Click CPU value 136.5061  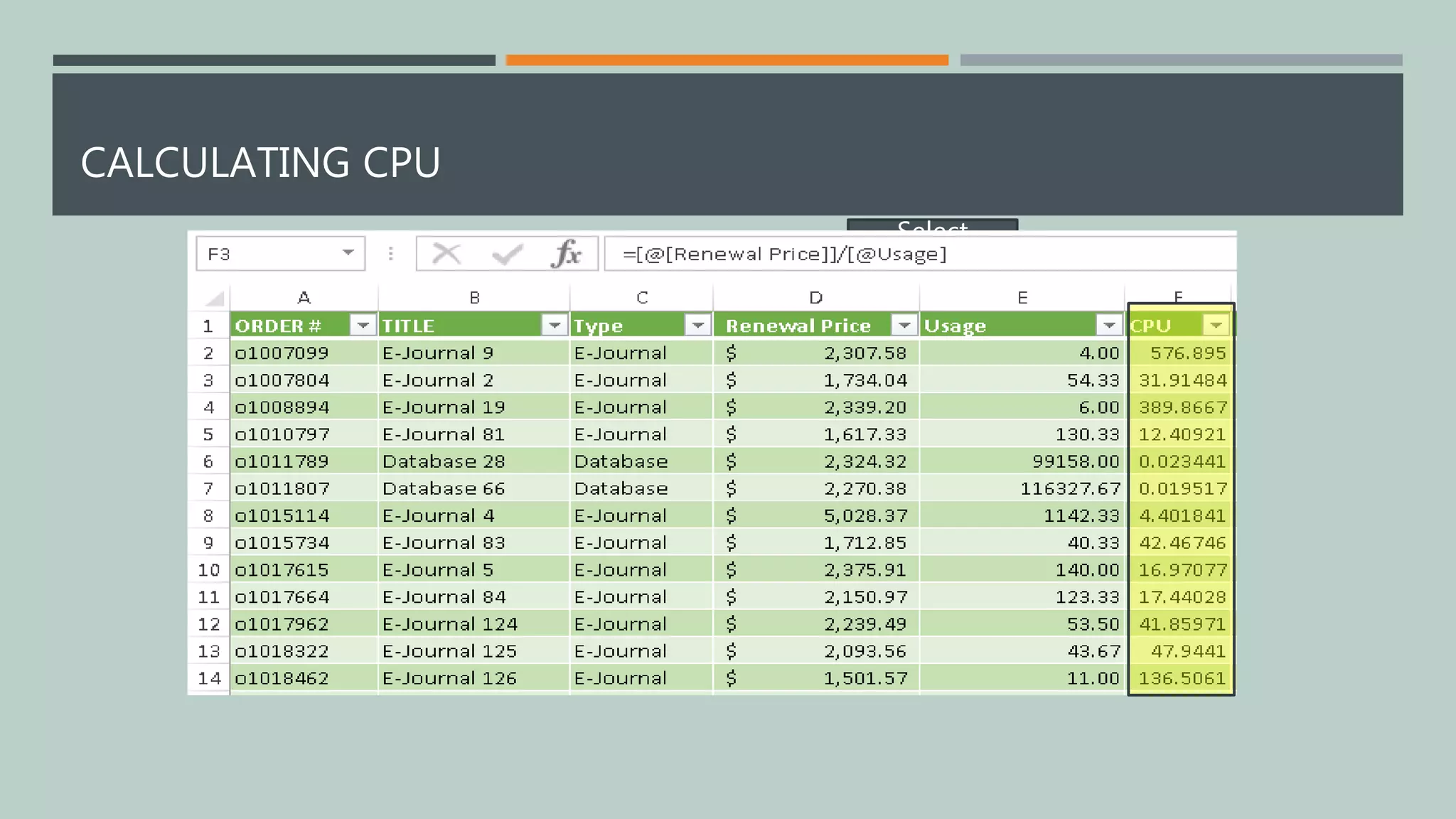pos(1181,678)
